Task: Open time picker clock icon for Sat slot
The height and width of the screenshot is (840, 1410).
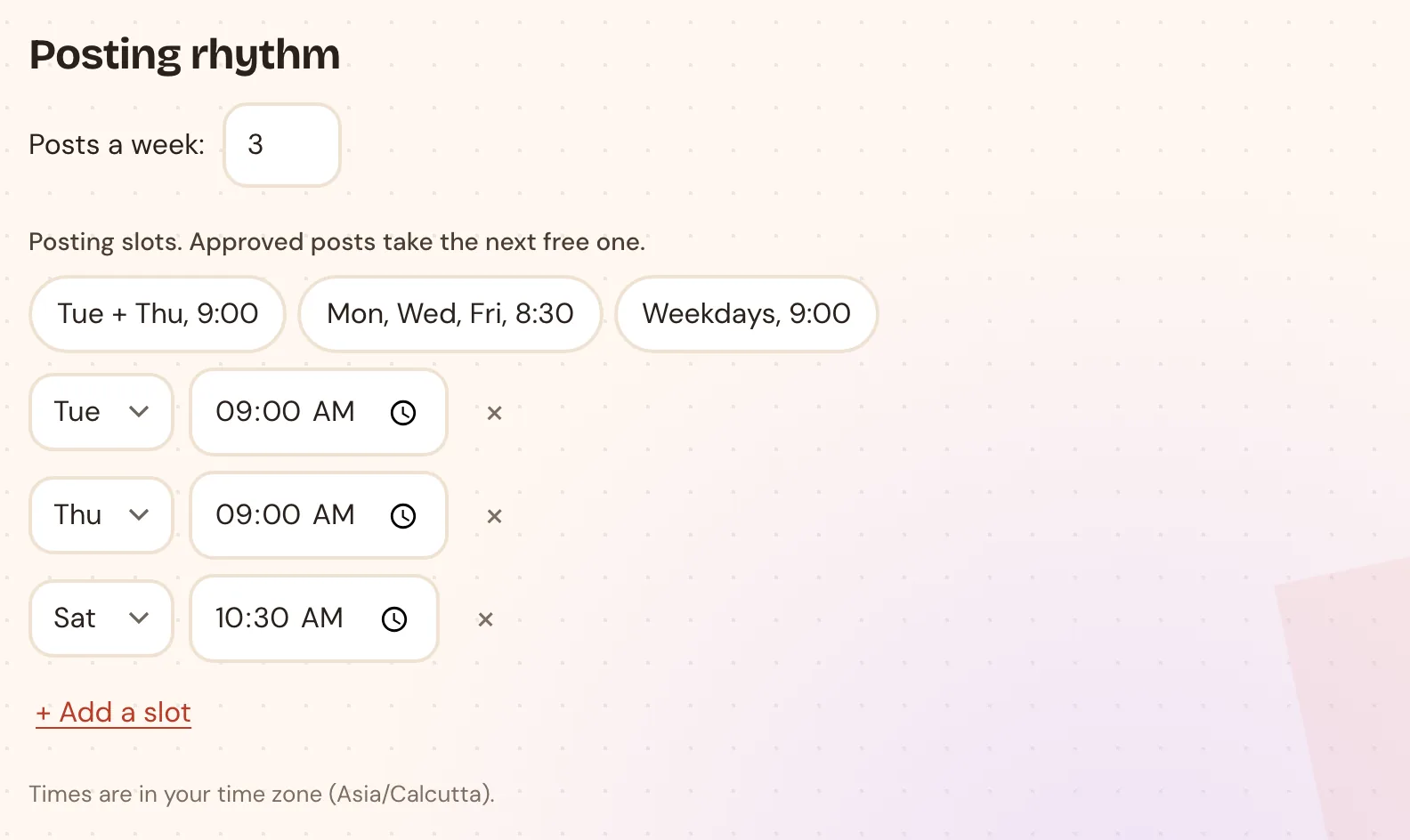Action: click(394, 619)
